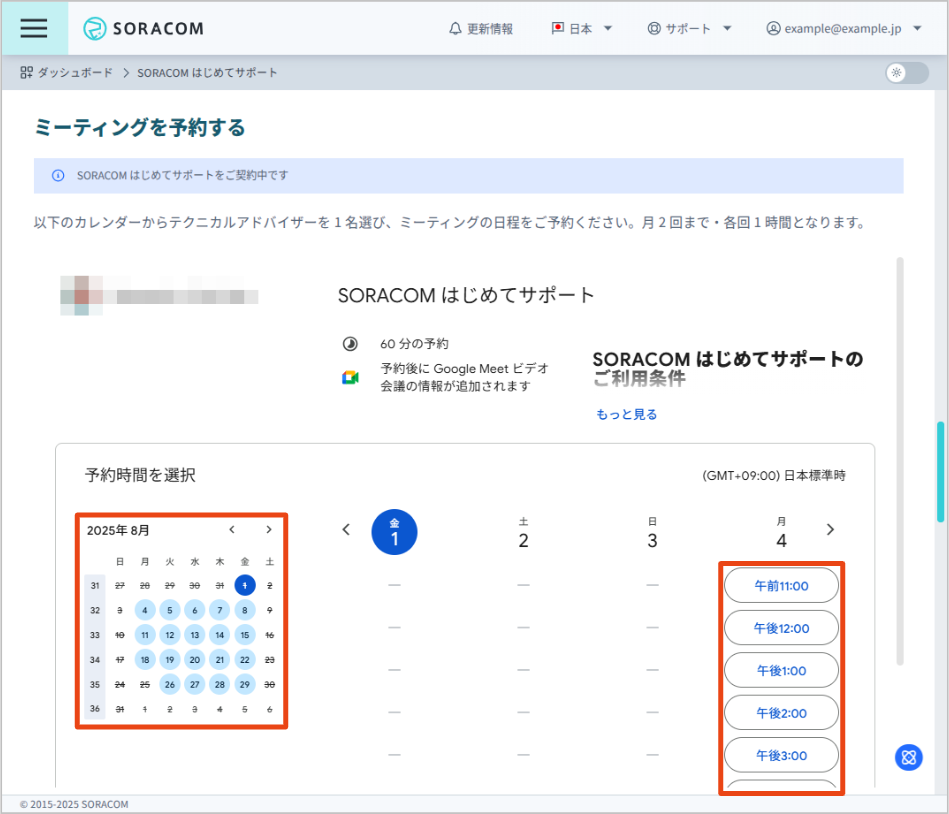This screenshot has height=814, width=949.
Task: Click the 予約時間を選択 heading
Action: (140, 475)
